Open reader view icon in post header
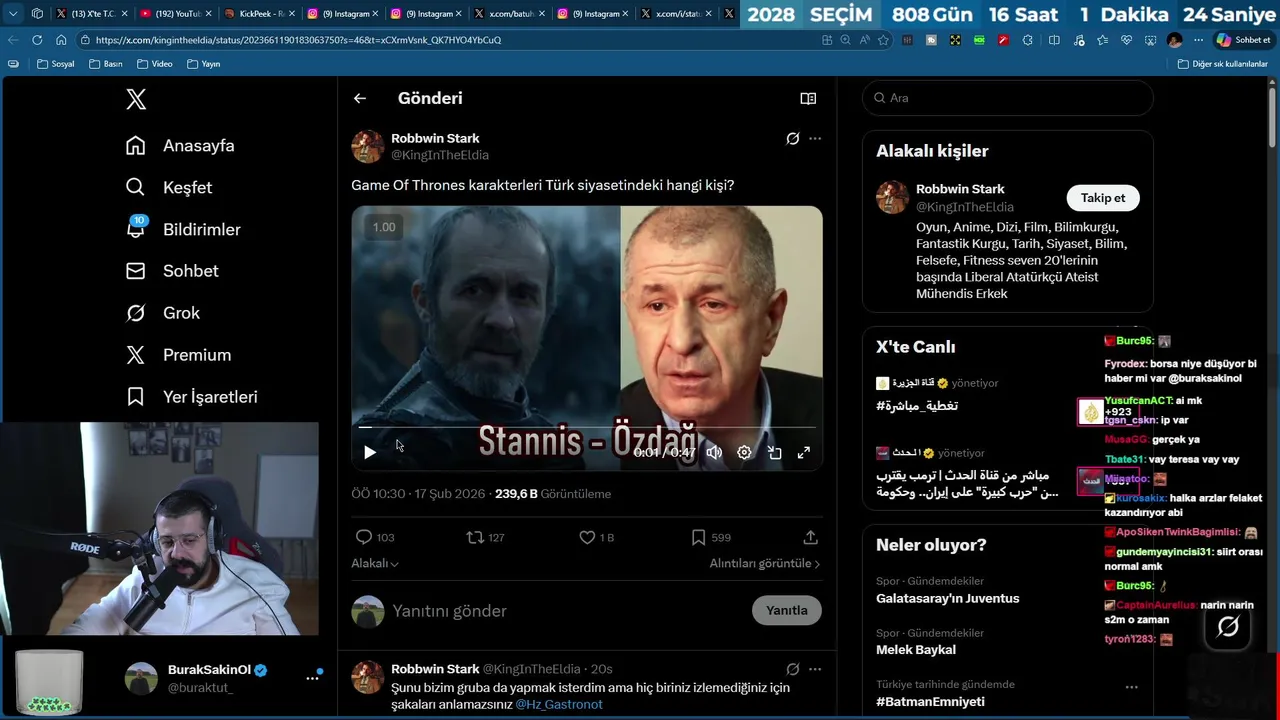Viewport: 1280px width, 720px height. [808, 98]
